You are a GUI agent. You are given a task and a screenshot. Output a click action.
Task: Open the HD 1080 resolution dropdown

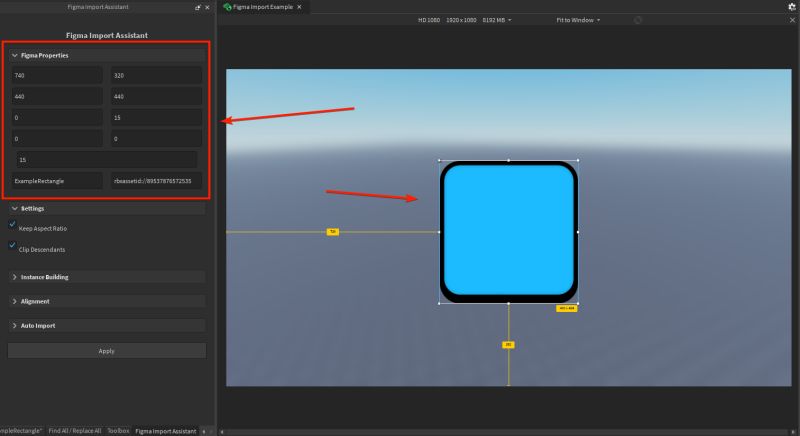[x=464, y=20]
